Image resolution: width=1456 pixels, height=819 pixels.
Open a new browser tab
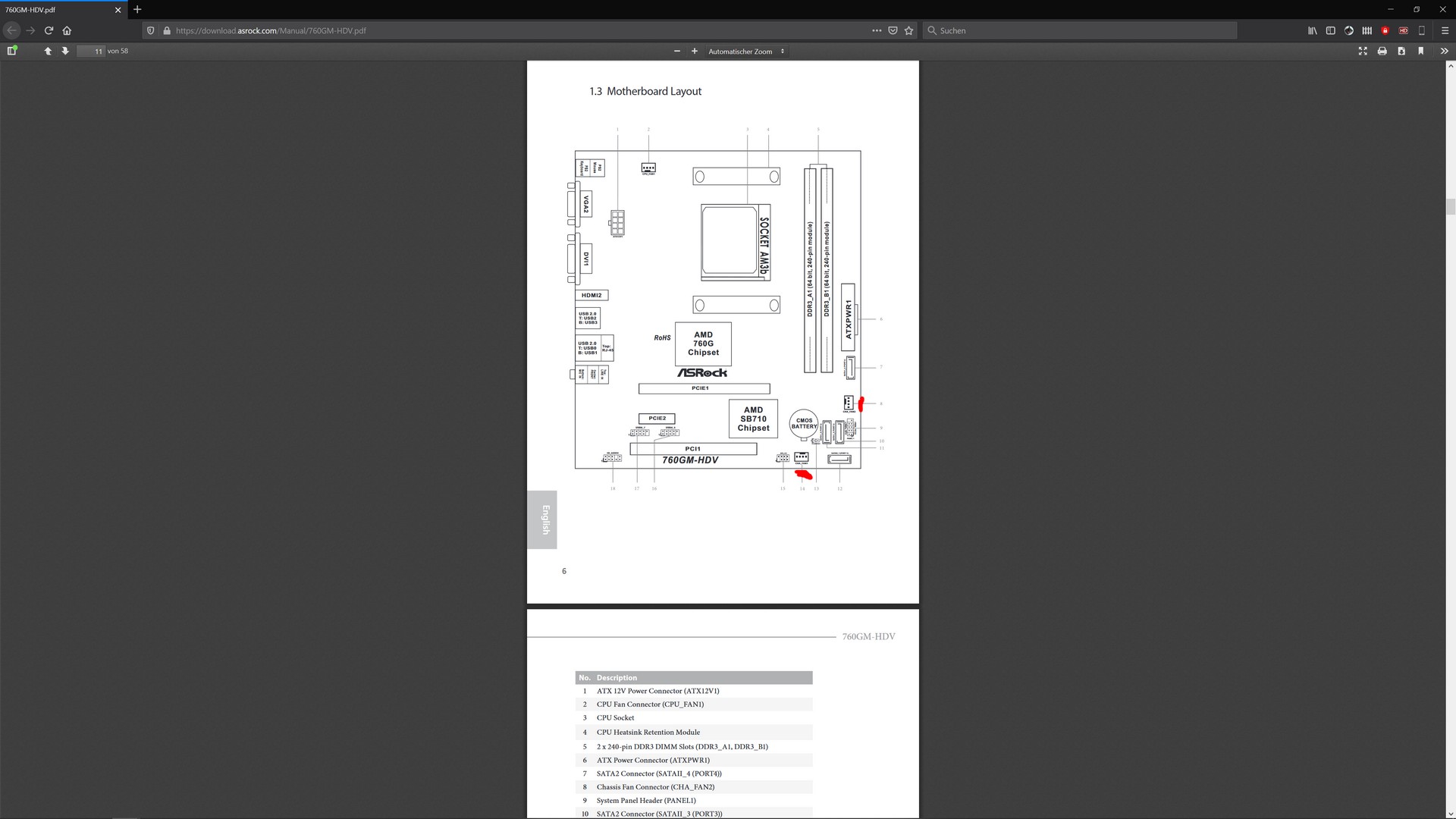137,10
